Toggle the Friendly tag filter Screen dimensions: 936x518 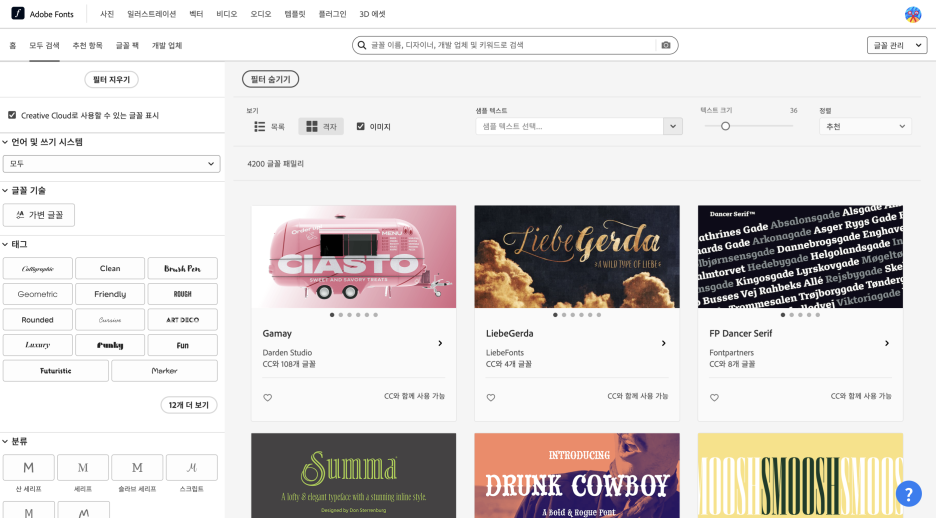(110, 294)
